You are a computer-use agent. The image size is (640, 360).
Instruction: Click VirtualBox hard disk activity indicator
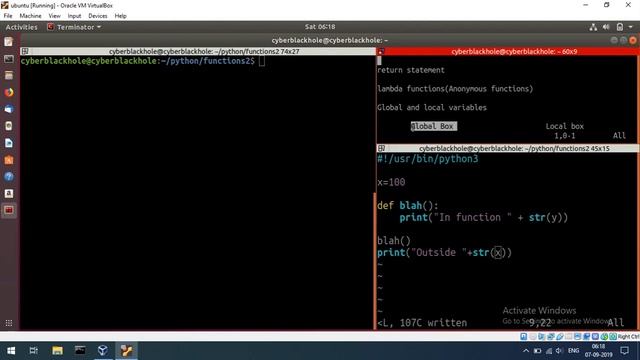[x=524, y=337]
